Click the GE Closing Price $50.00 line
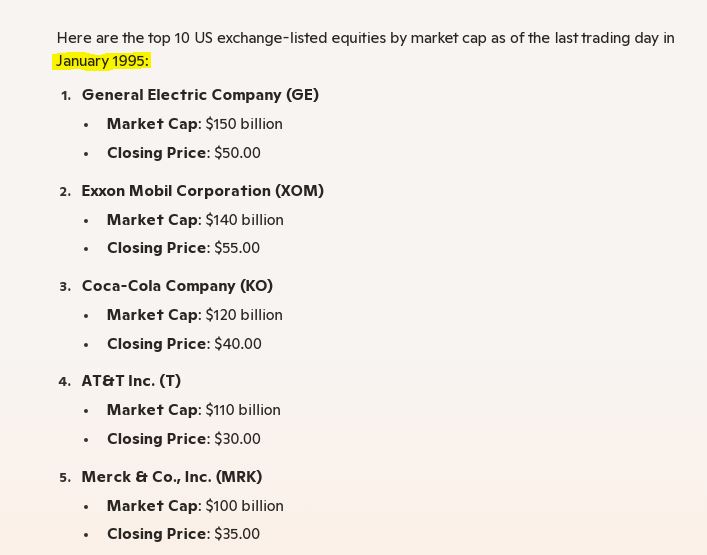Image resolution: width=707 pixels, height=555 pixels. tap(183, 153)
